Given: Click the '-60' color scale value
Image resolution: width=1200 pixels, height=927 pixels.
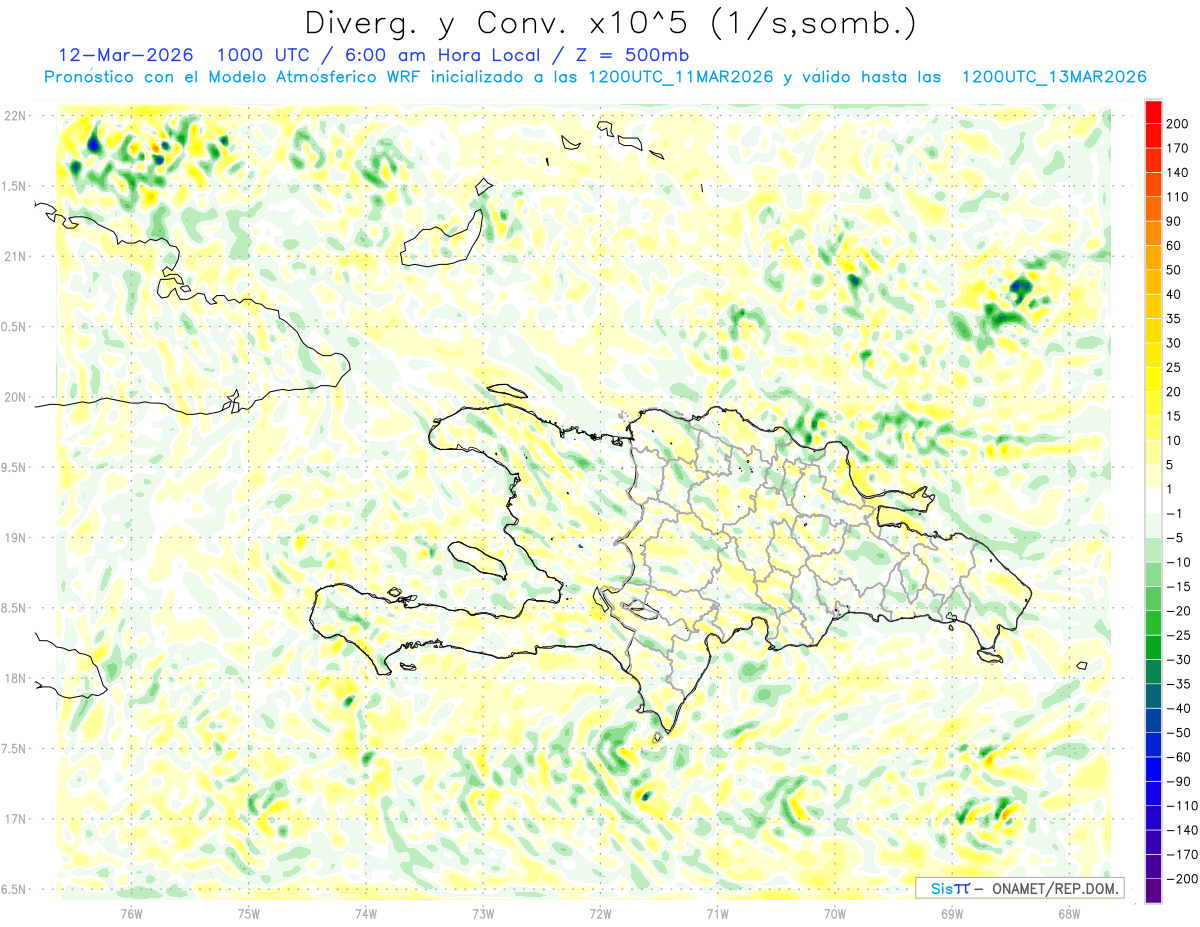Looking at the screenshot, I should pyautogui.click(x=1180, y=757).
